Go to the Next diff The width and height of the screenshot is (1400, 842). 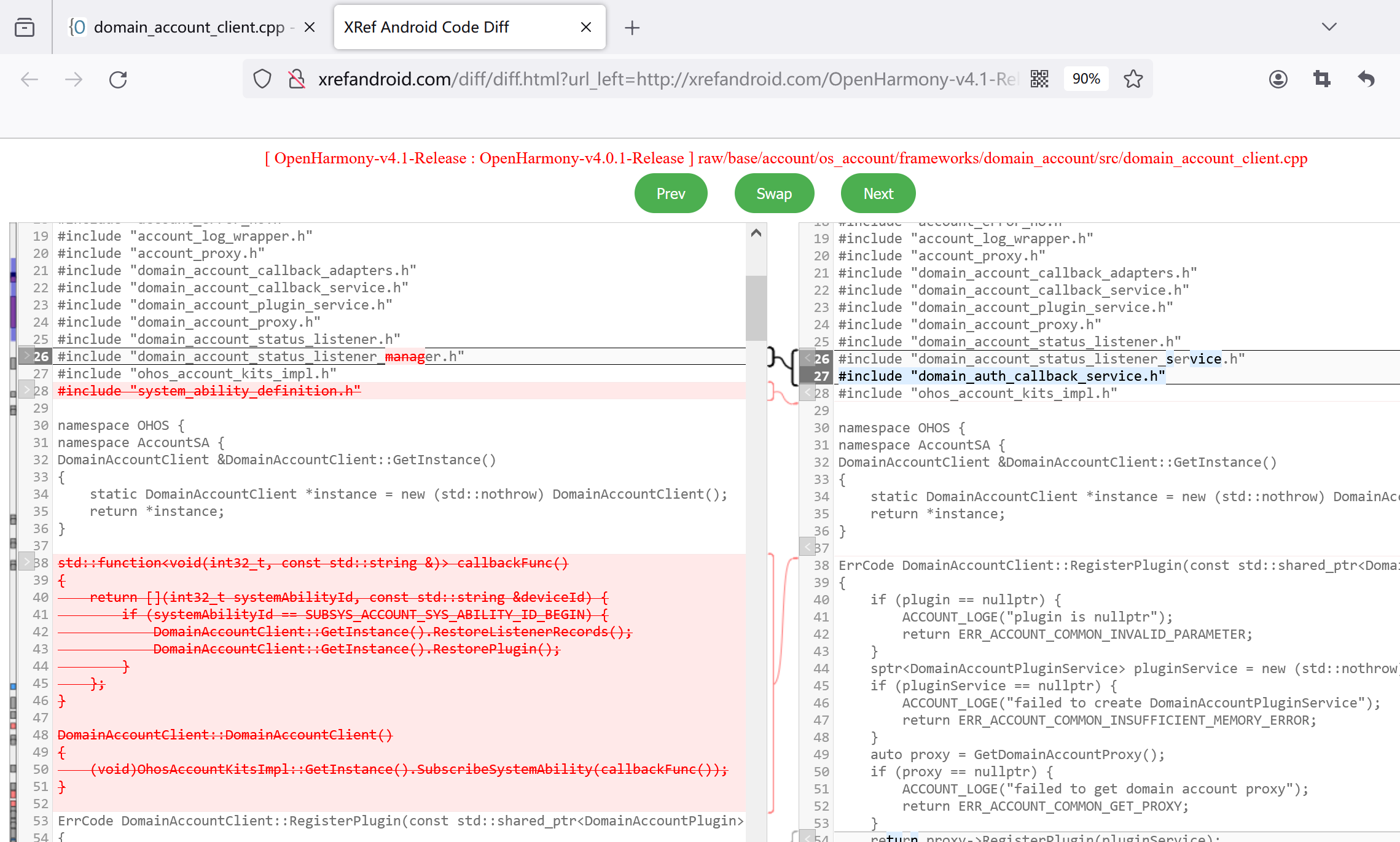[878, 193]
